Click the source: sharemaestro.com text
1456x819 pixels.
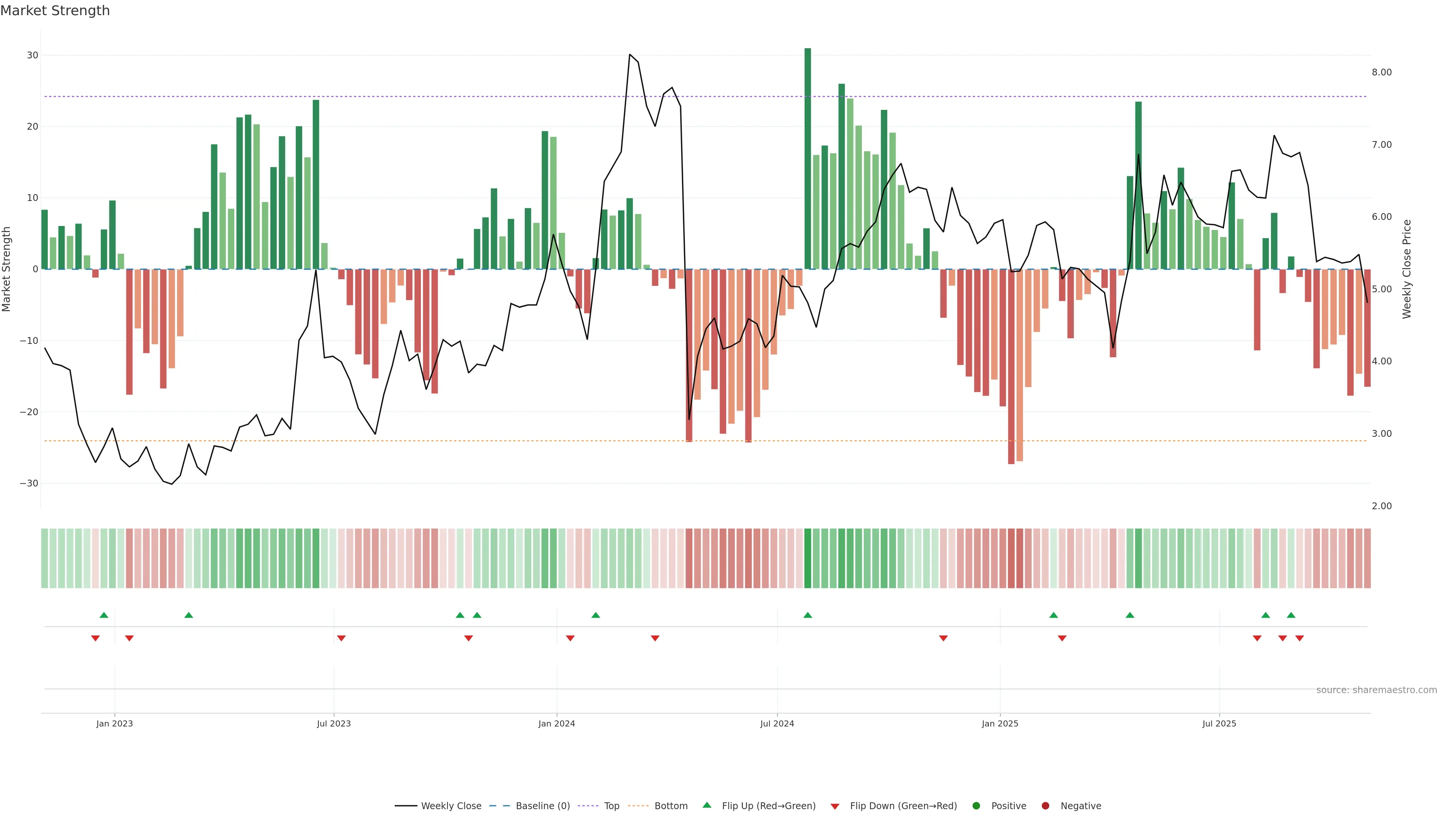1376,690
